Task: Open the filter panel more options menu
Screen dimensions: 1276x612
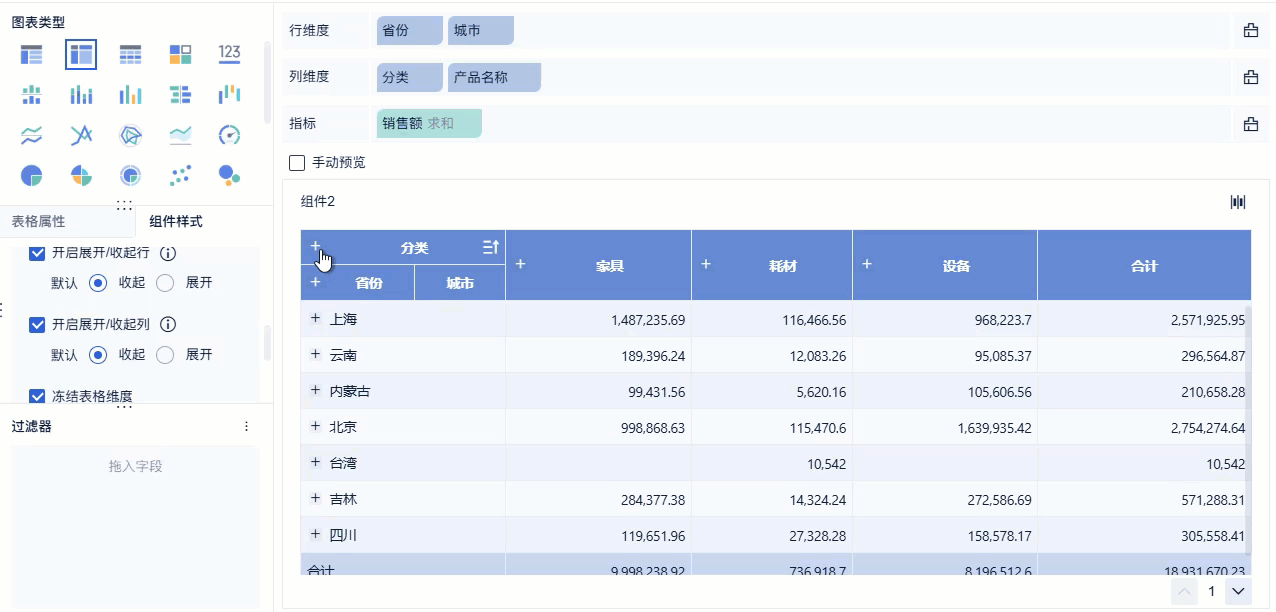Action: click(x=247, y=426)
